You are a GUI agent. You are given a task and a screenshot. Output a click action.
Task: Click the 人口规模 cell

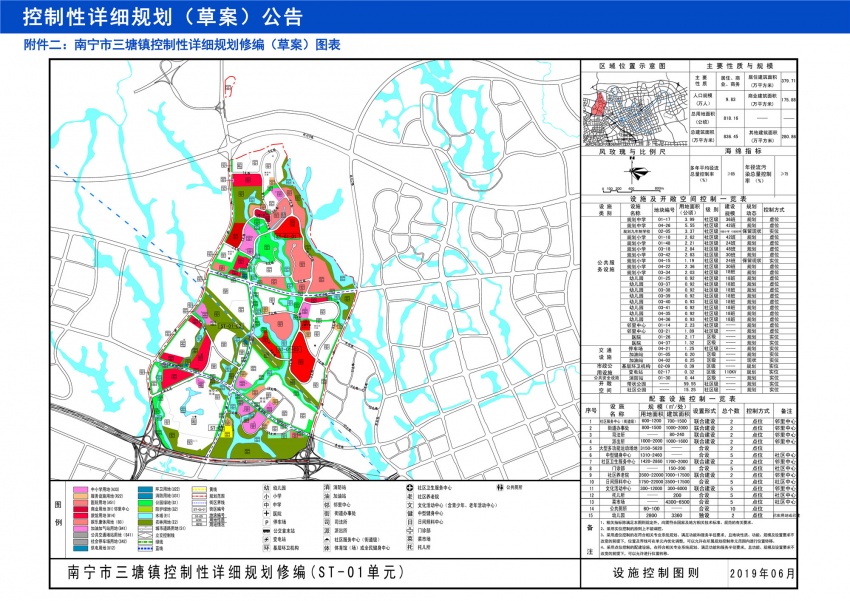[x=703, y=99]
